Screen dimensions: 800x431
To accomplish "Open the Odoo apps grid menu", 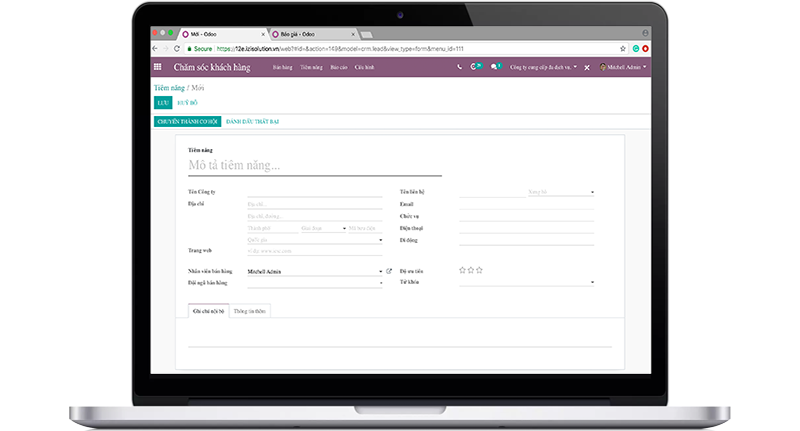I will click(157, 67).
